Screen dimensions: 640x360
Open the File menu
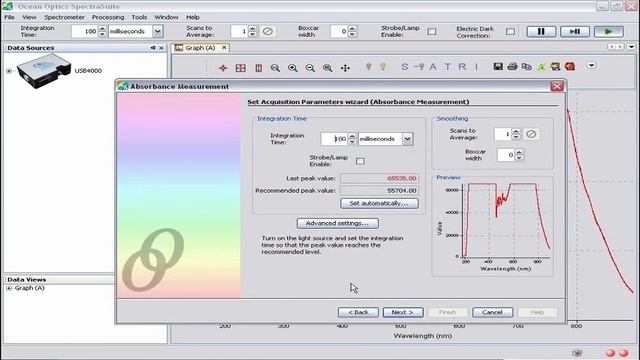coord(9,17)
